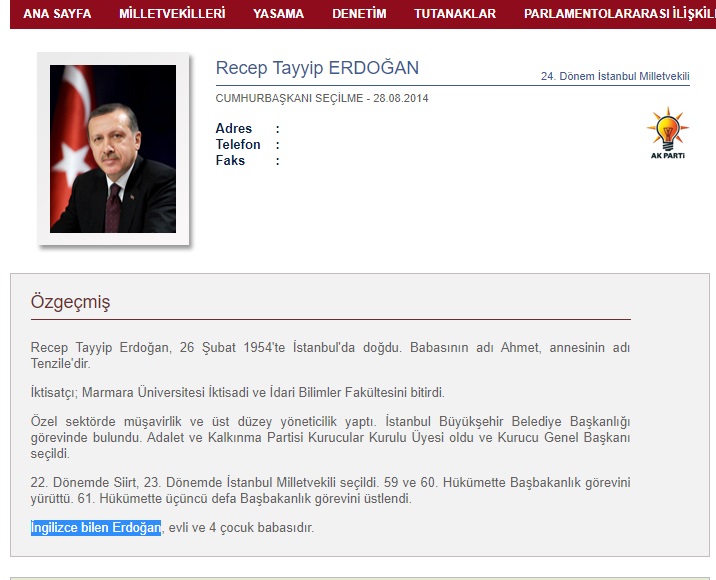Click the Faks label

pos(230,160)
